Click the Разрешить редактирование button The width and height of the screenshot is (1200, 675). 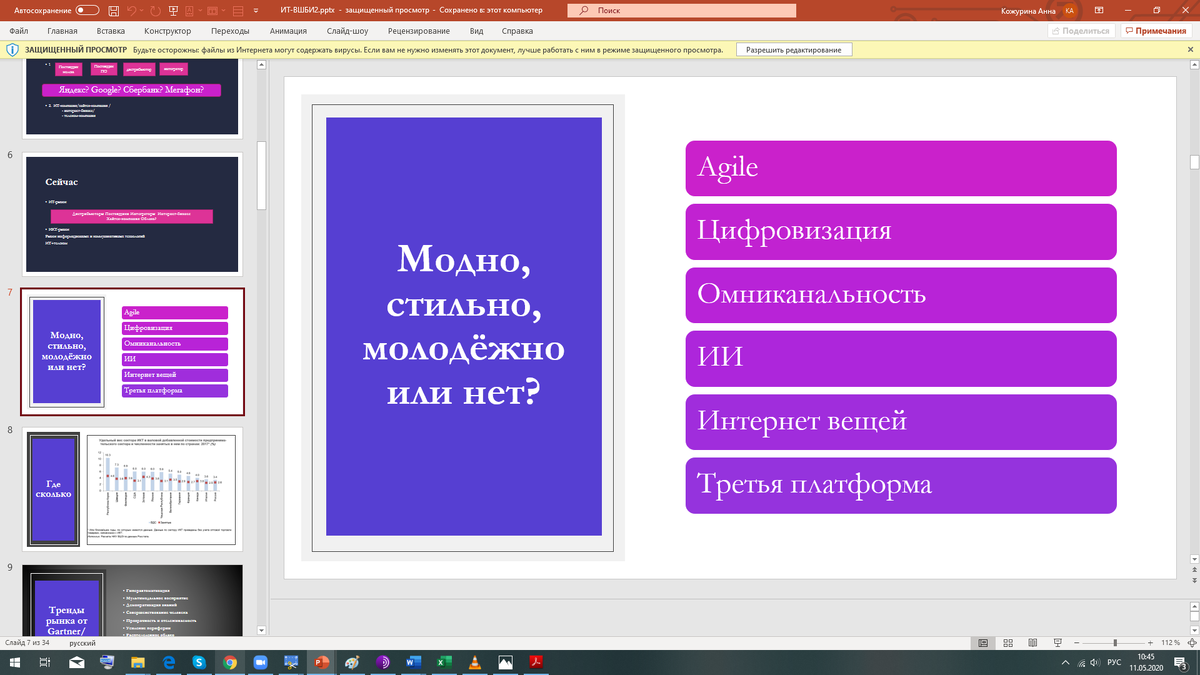pyautogui.click(x=794, y=50)
